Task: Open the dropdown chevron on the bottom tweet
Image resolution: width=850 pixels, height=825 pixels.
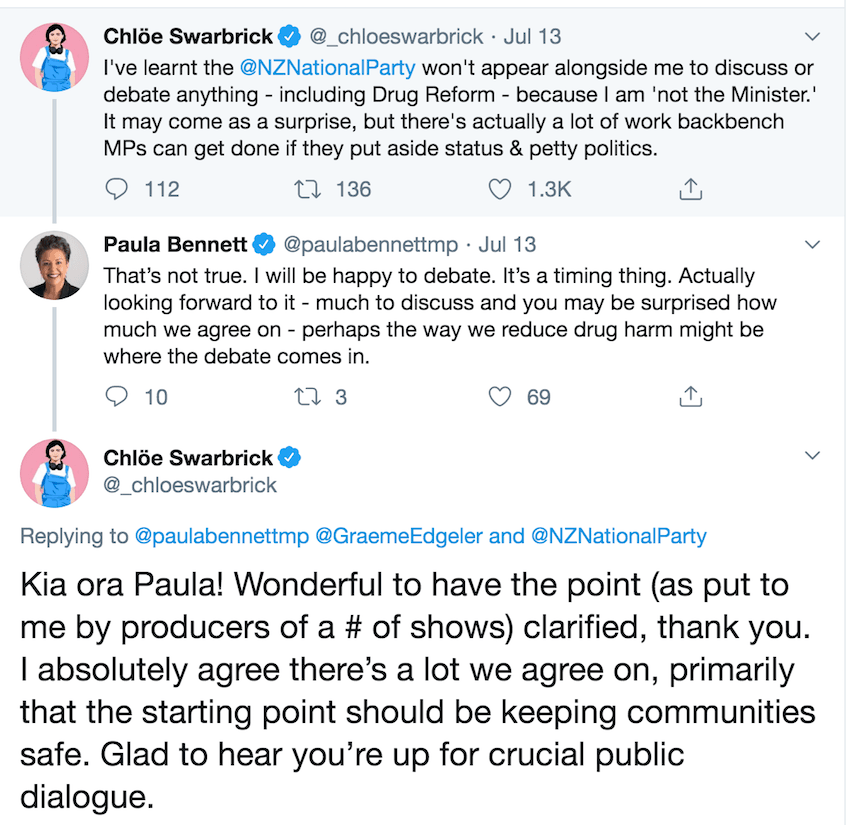Action: point(813,457)
